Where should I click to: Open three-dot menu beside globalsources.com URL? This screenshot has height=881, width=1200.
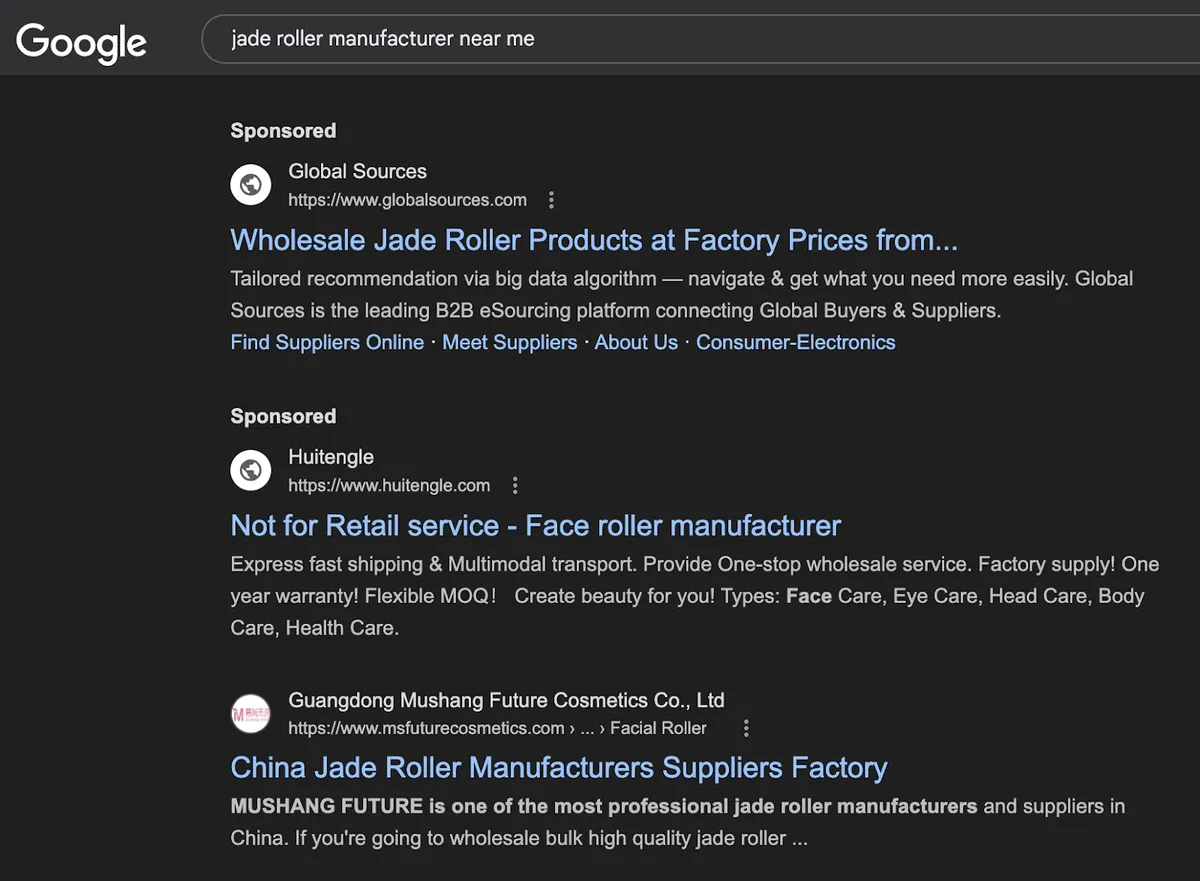pos(551,200)
